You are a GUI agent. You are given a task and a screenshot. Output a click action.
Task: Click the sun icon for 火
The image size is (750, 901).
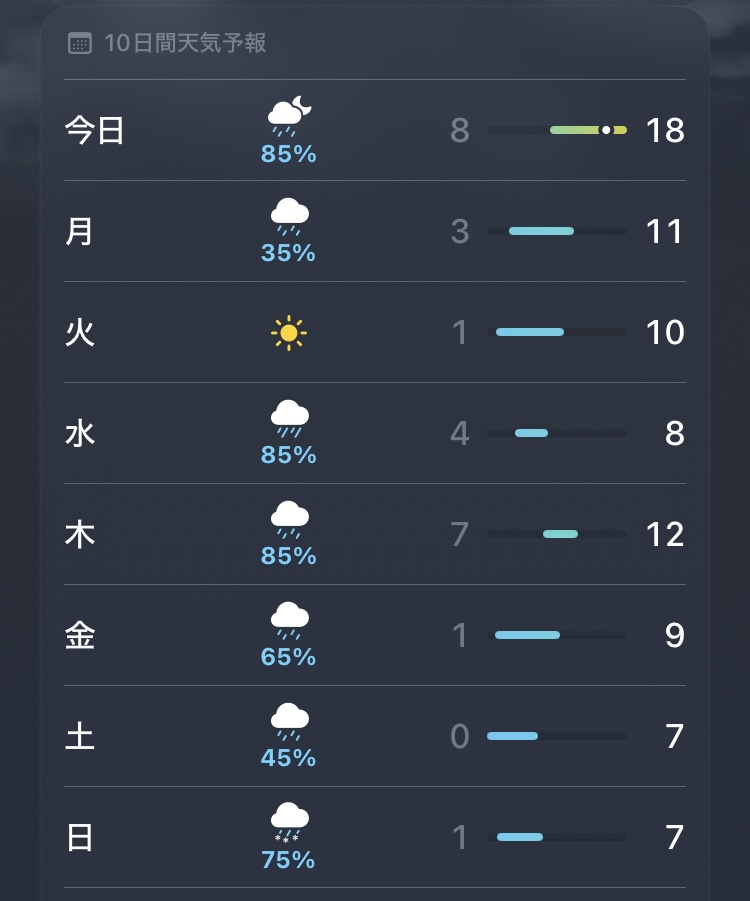[x=289, y=332]
